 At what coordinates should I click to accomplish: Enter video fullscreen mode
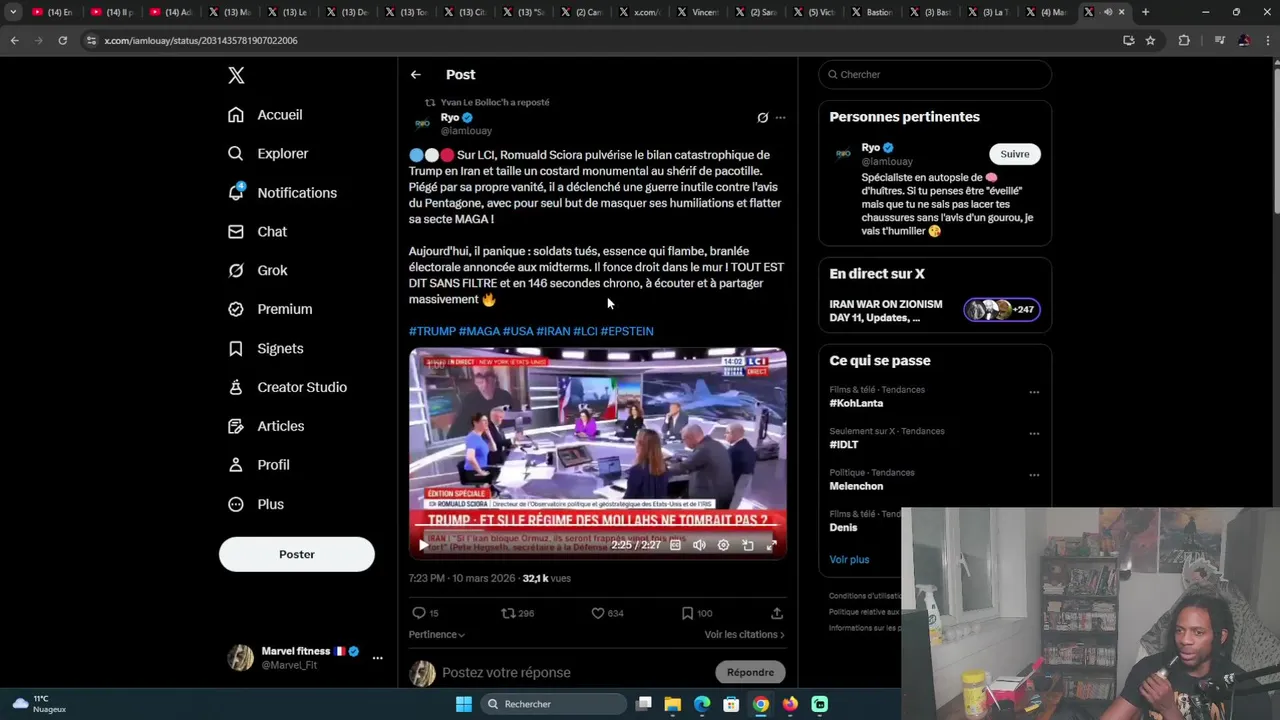[x=771, y=545]
